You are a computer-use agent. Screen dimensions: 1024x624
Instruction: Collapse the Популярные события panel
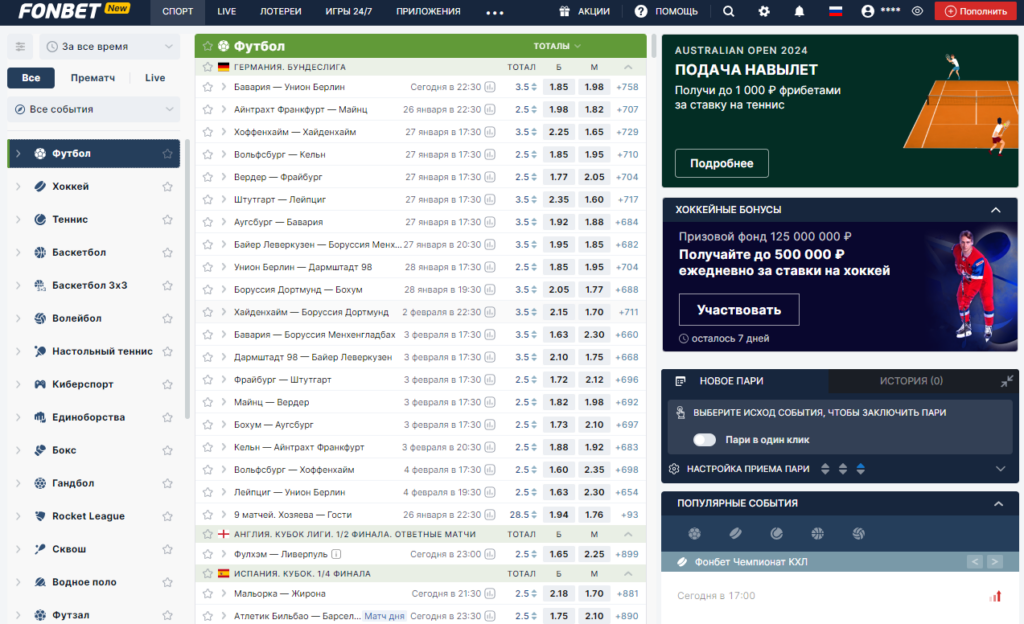pyautogui.click(x=998, y=503)
